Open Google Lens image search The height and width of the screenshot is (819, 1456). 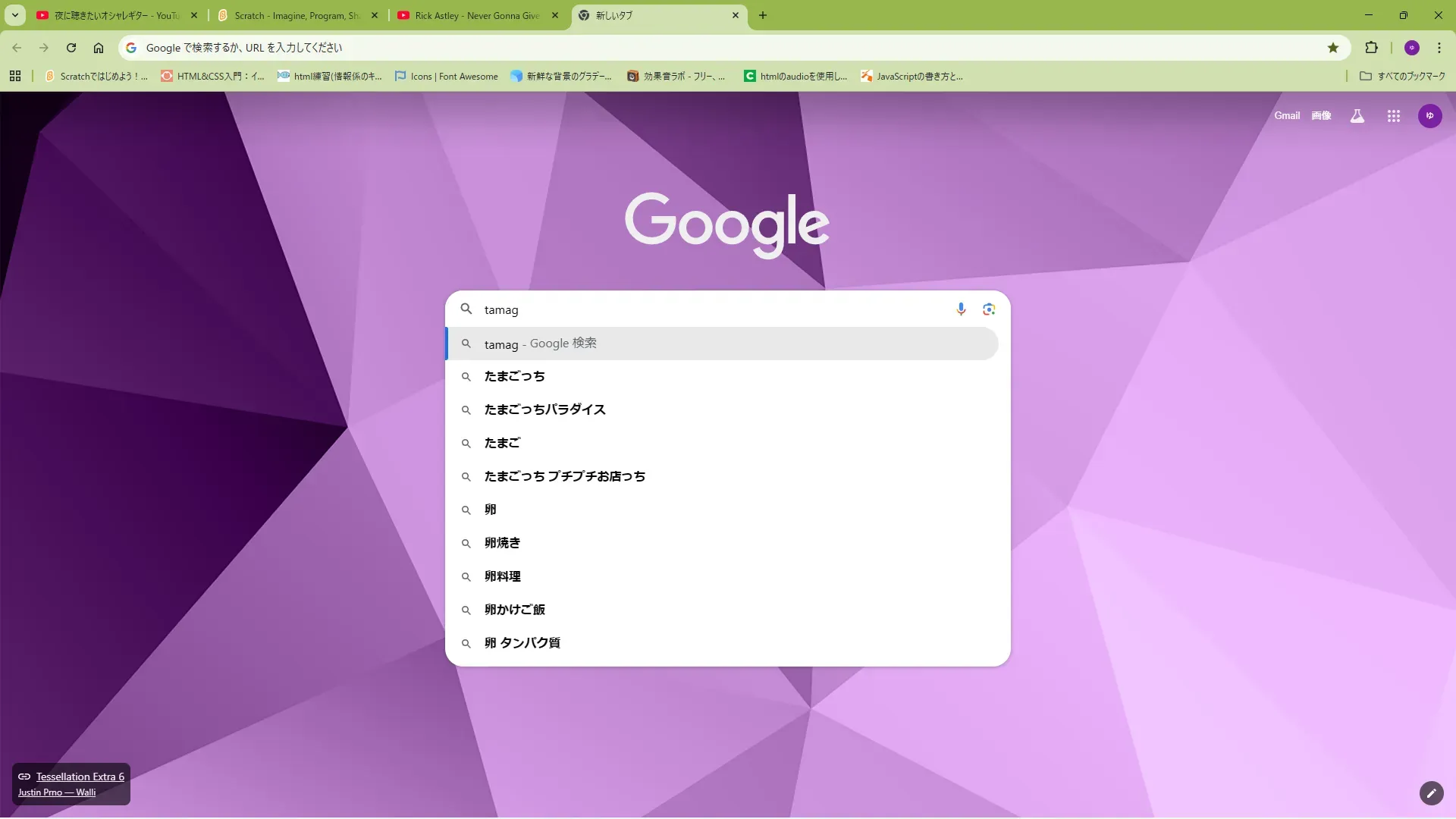click(989, 309)
